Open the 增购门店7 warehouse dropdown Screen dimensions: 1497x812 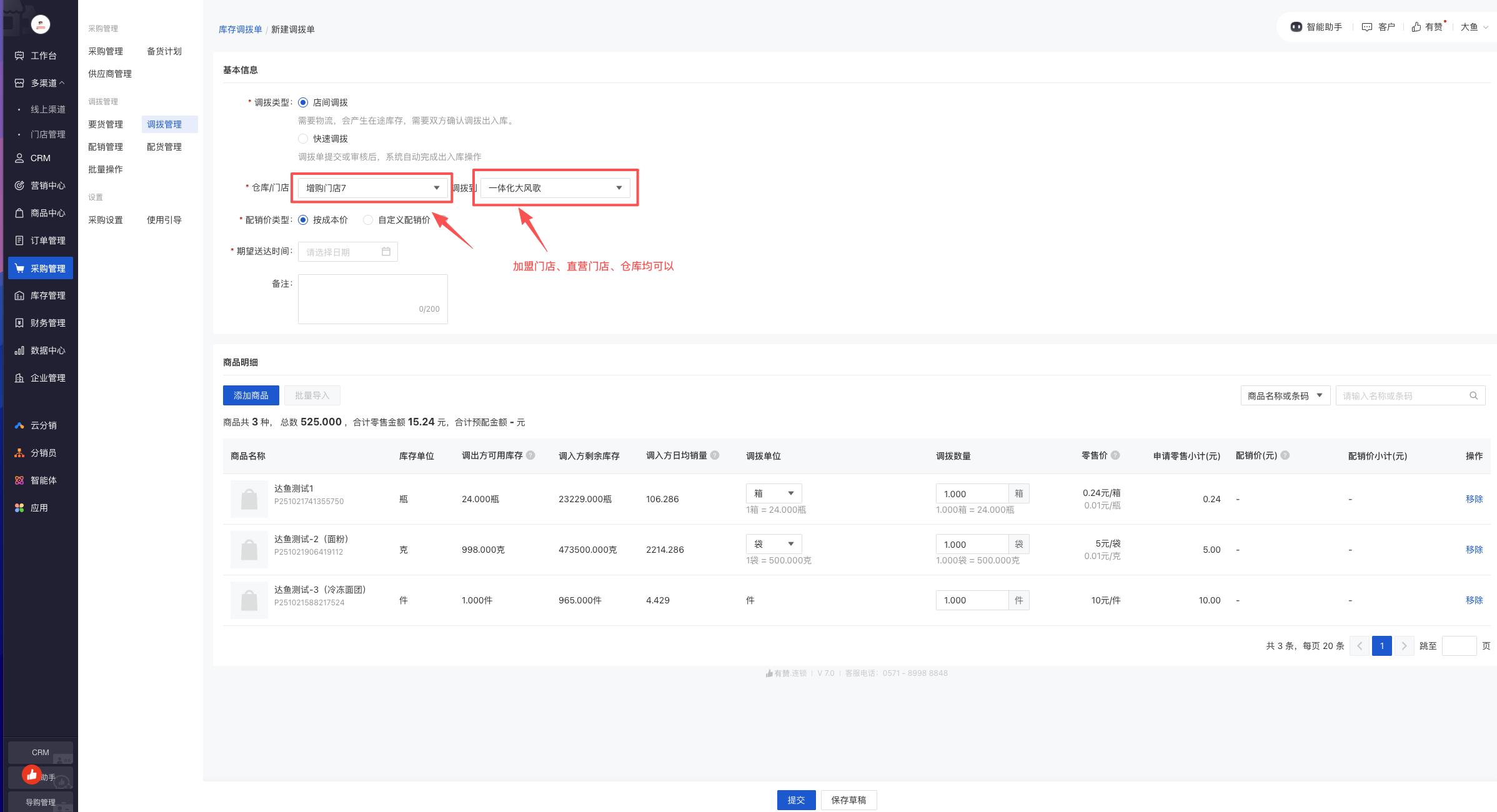coord(372,188)
